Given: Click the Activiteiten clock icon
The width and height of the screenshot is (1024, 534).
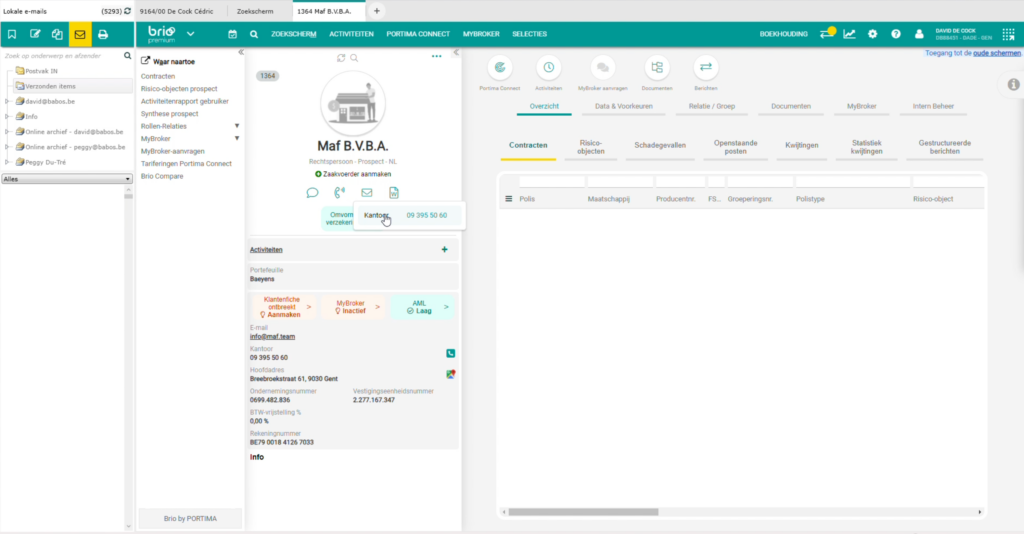Looking at the screenshot, I should click(549, 67).
